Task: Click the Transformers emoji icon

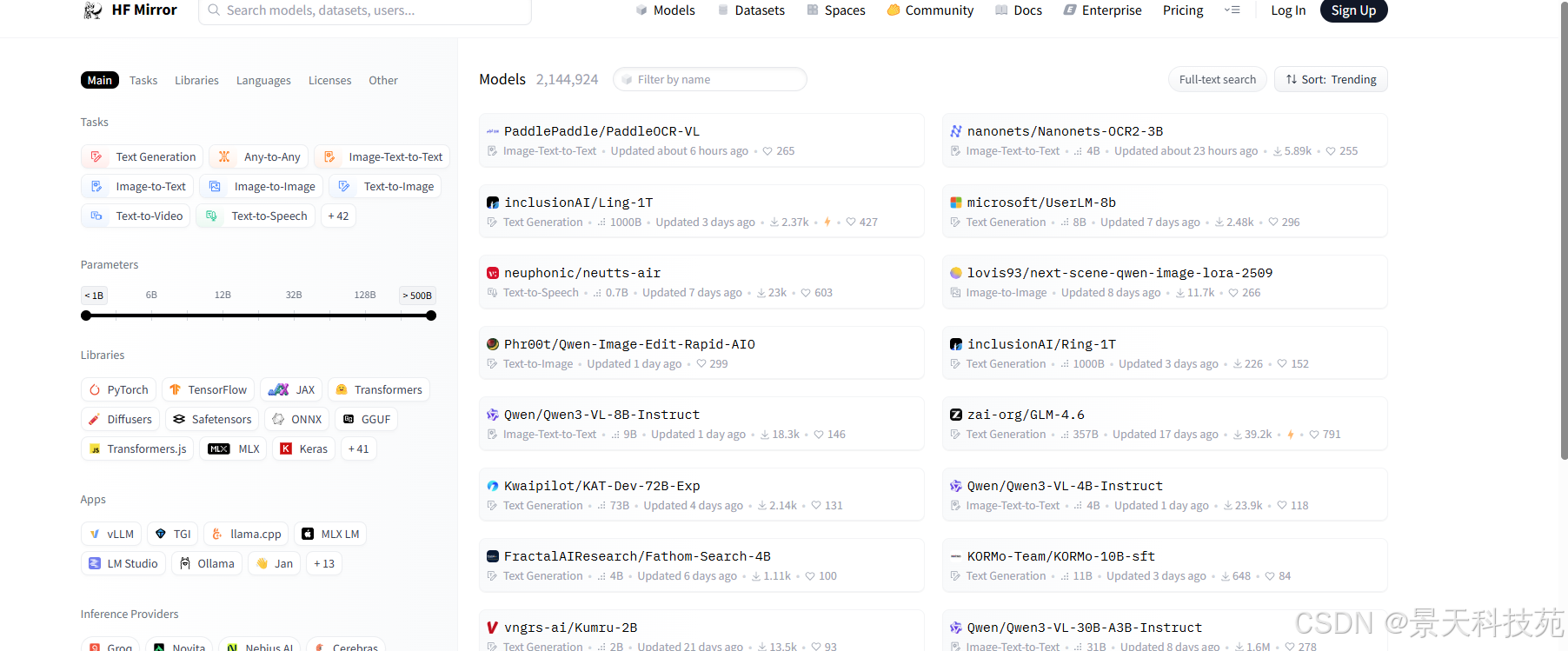Action: (x=342, y=390)
